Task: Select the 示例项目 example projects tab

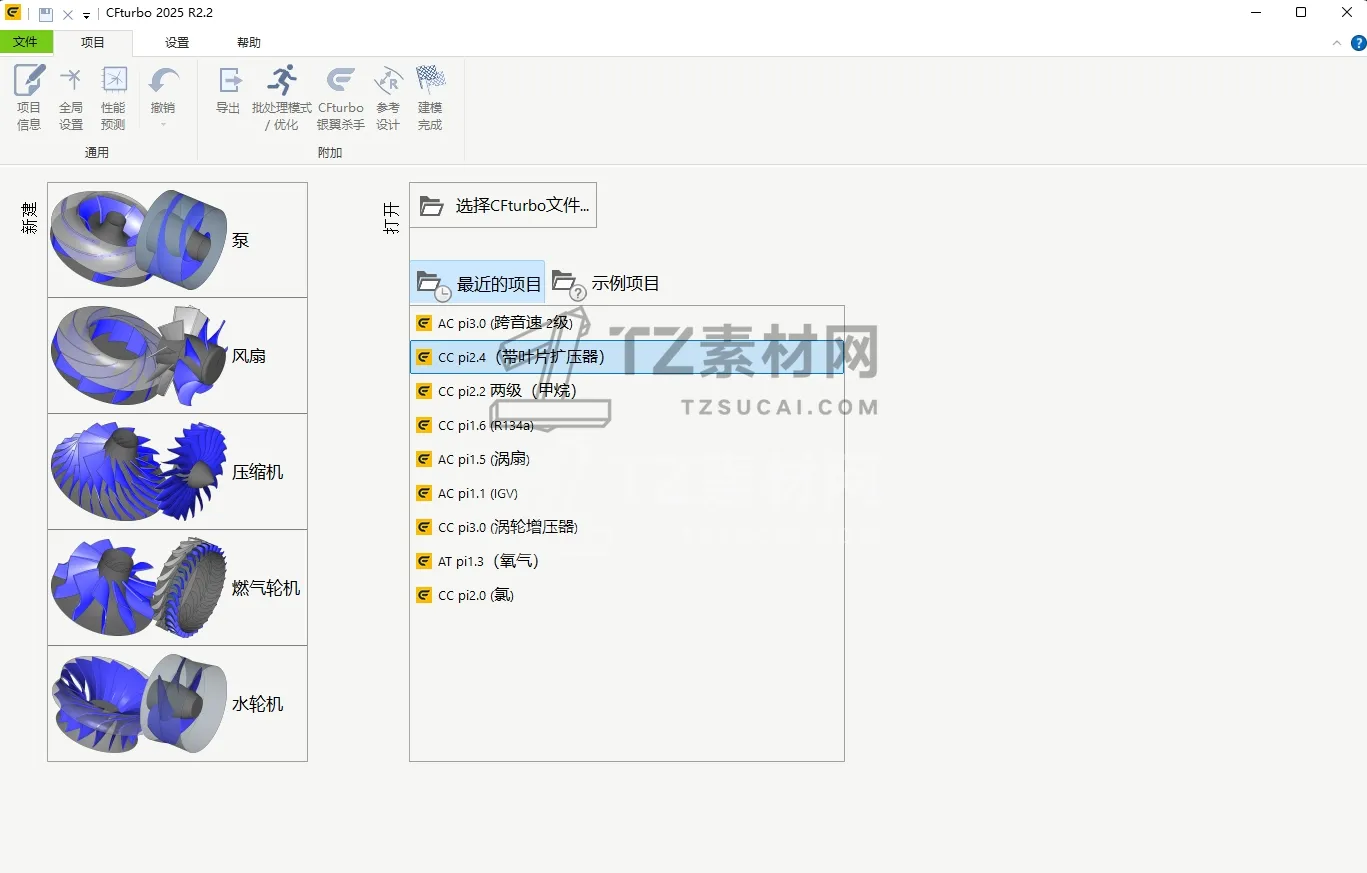Action: tap(606, 283)
